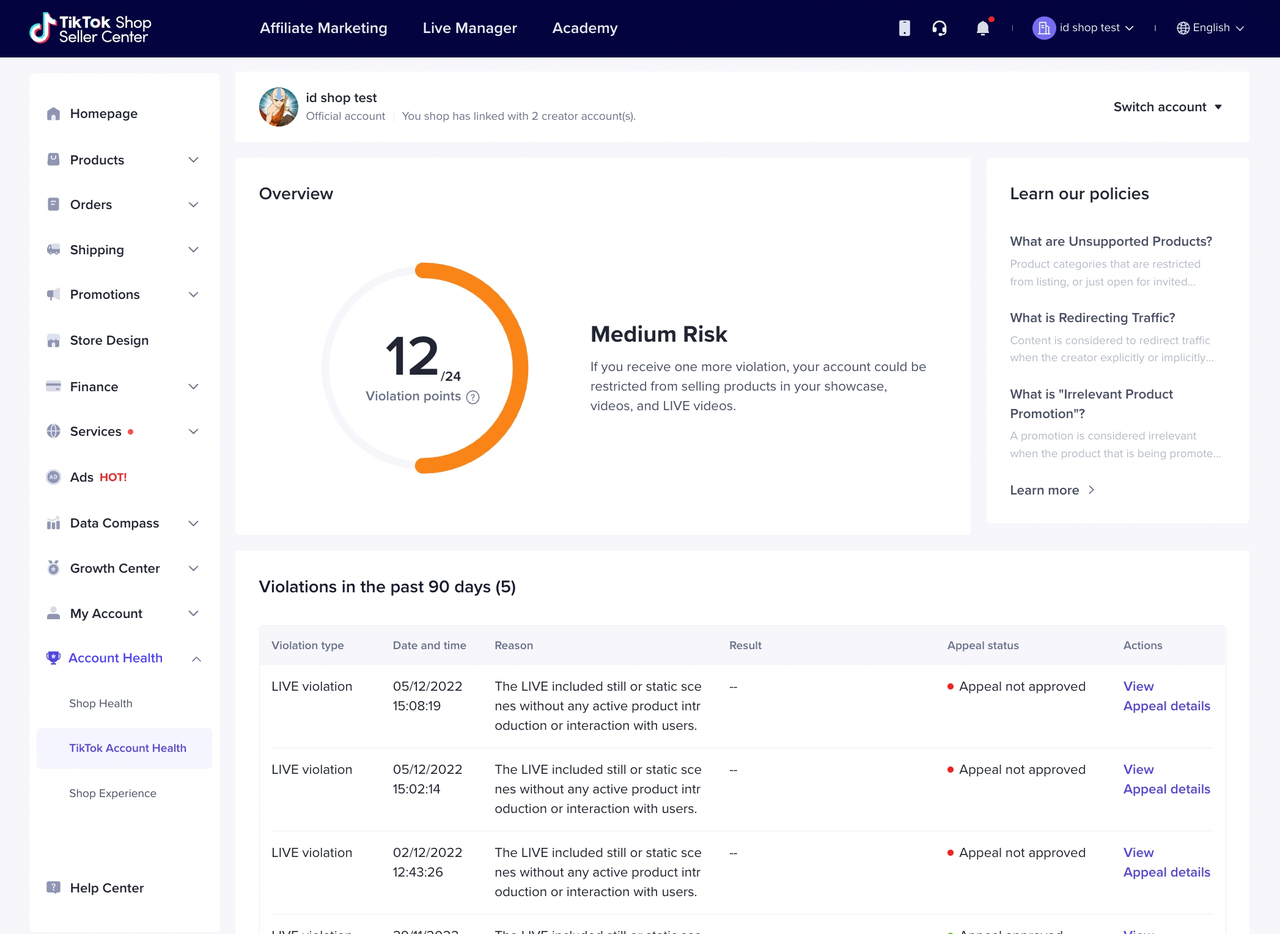The height and width of the screenshot is (934, 1280).
Task: Select Shop Health in sidebar
Action: coord(101,704)
